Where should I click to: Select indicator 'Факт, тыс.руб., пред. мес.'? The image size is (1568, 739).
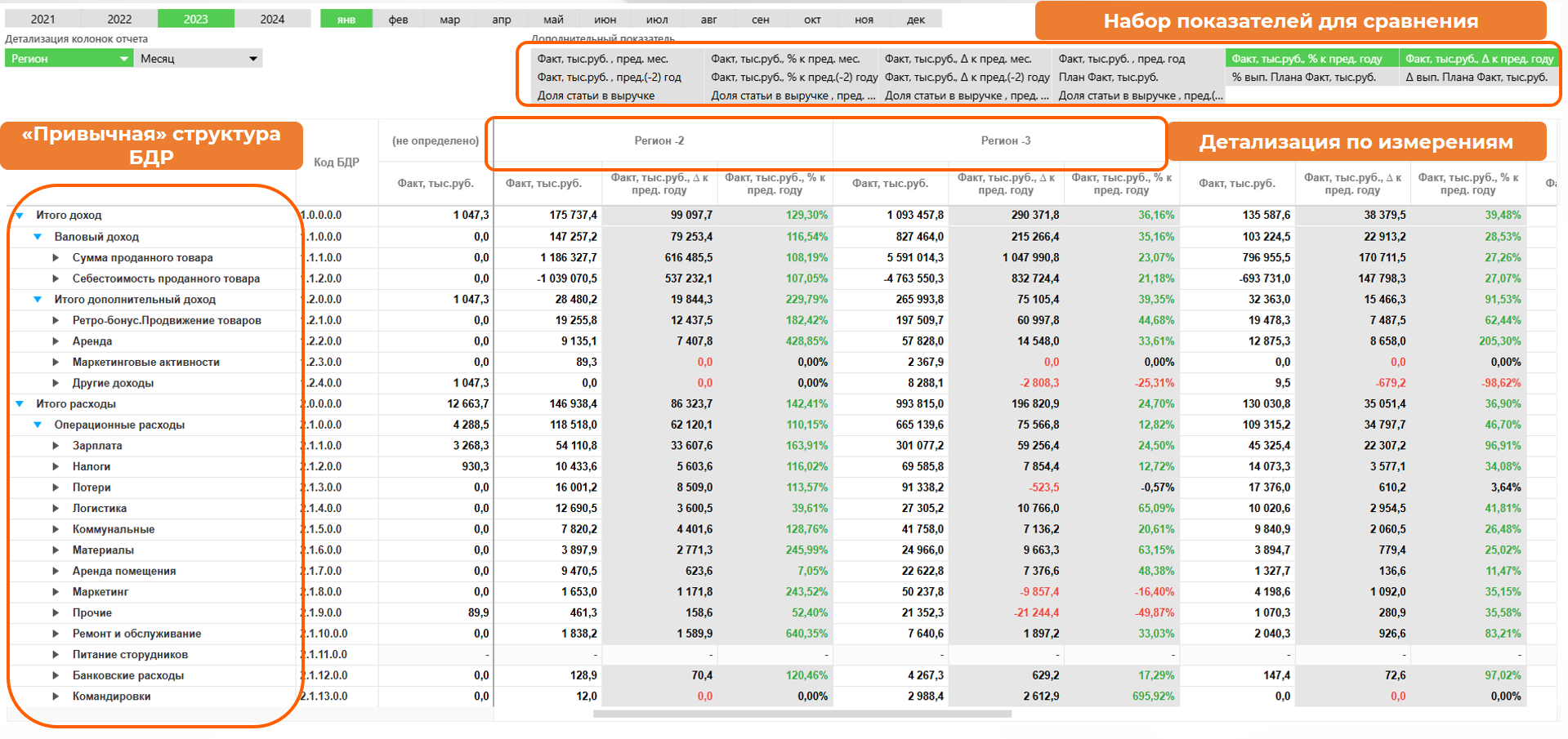[617, 59]
